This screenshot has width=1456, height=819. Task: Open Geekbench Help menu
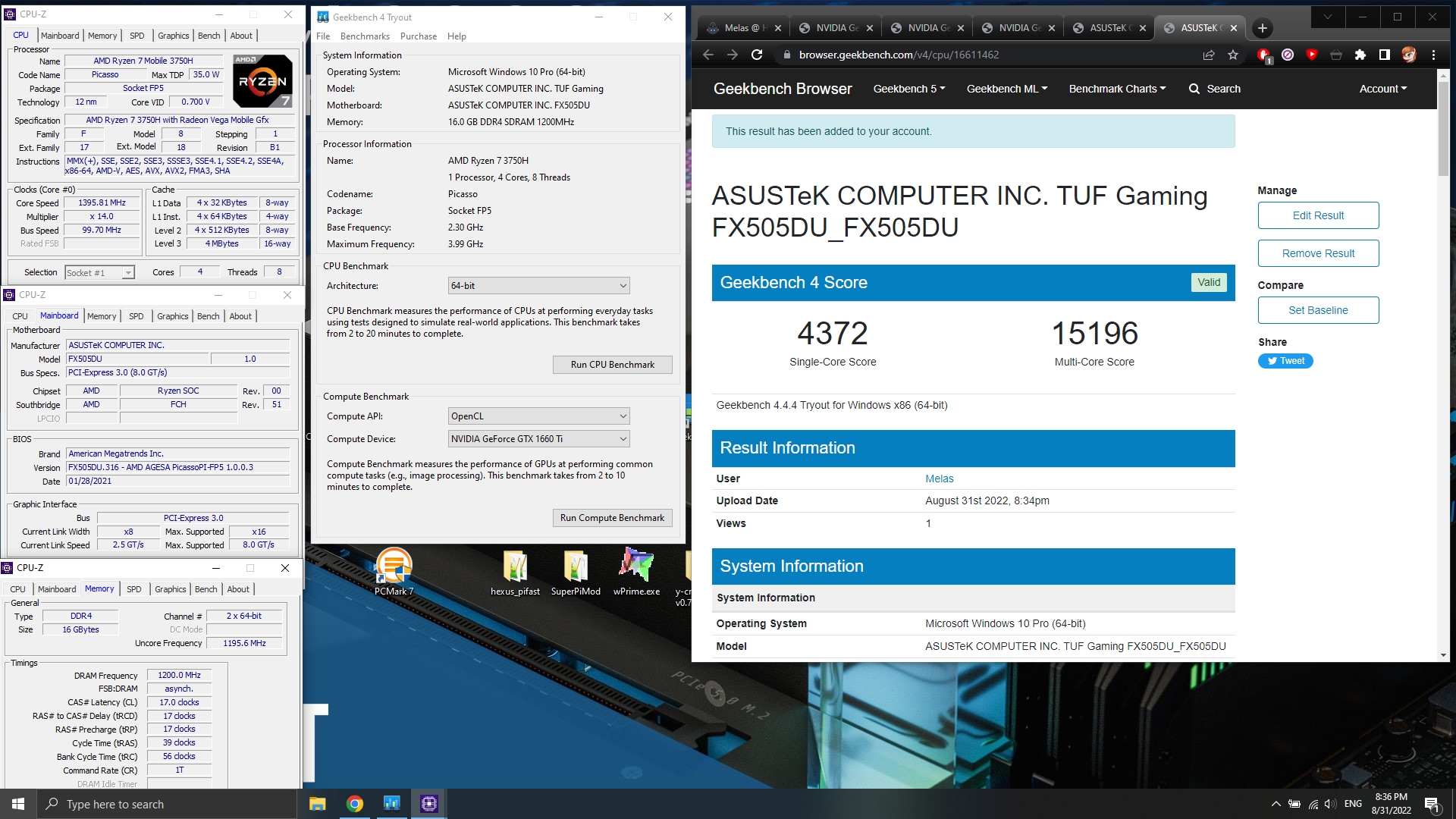click(457, 36)
